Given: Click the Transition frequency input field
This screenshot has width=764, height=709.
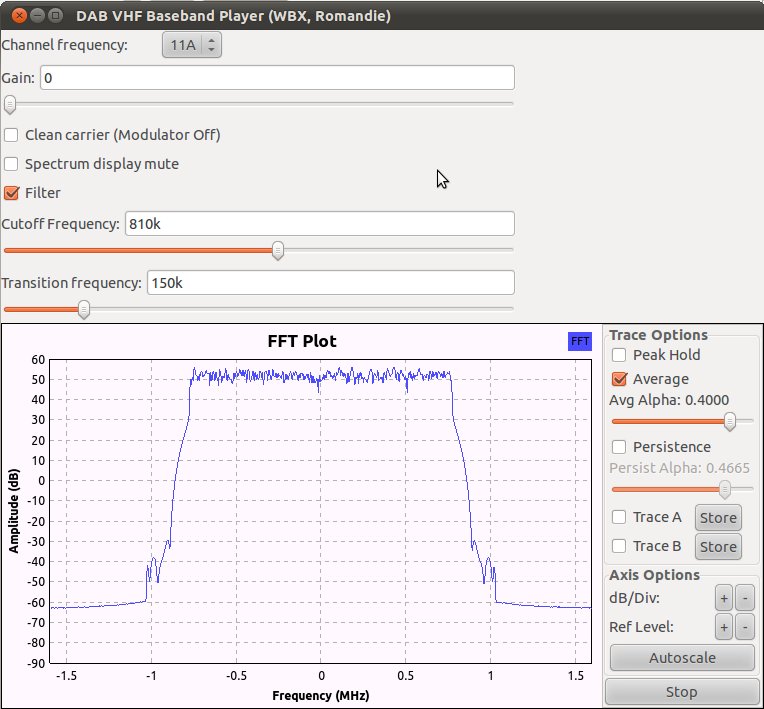Looking at the screenshot, I should [x=331, y=283].
